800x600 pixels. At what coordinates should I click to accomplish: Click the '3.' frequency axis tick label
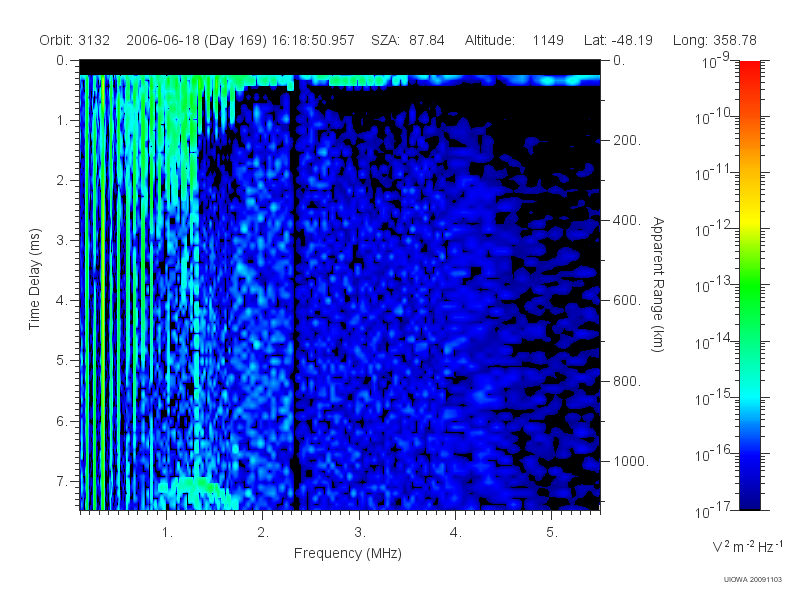point(360,533)
